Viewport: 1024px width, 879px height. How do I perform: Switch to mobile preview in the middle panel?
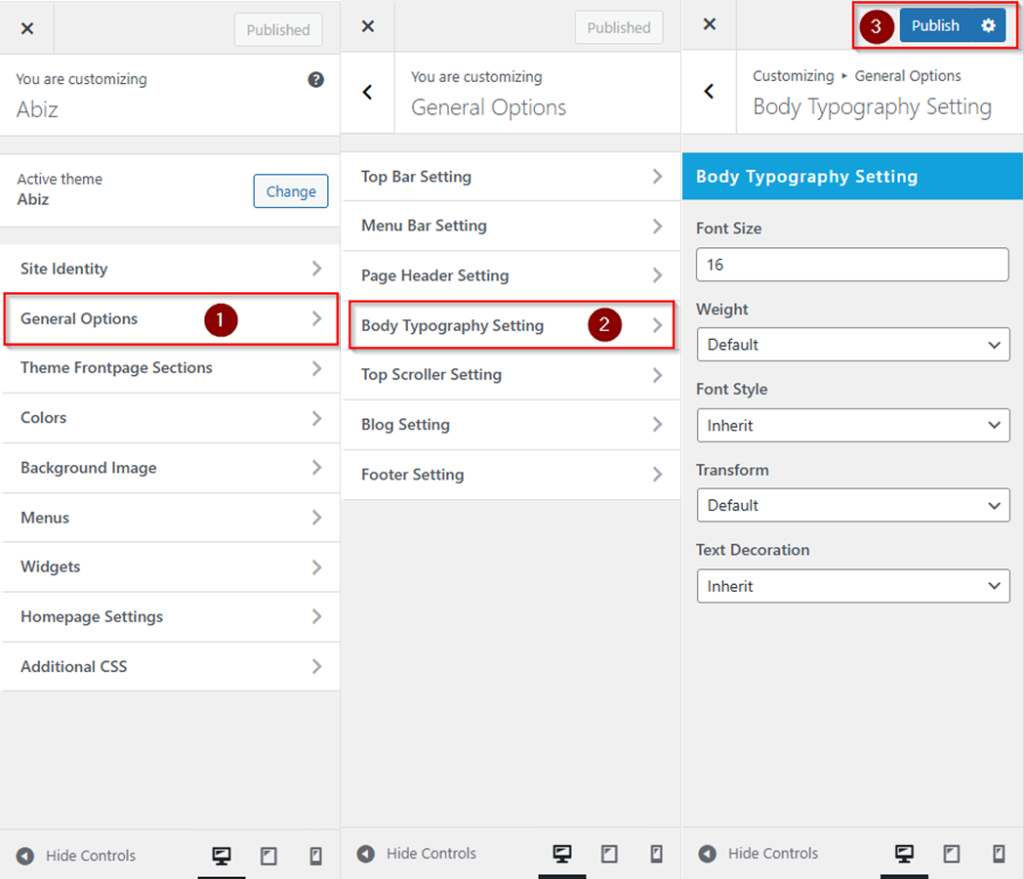pyautogui.click(x=656, y=854)
